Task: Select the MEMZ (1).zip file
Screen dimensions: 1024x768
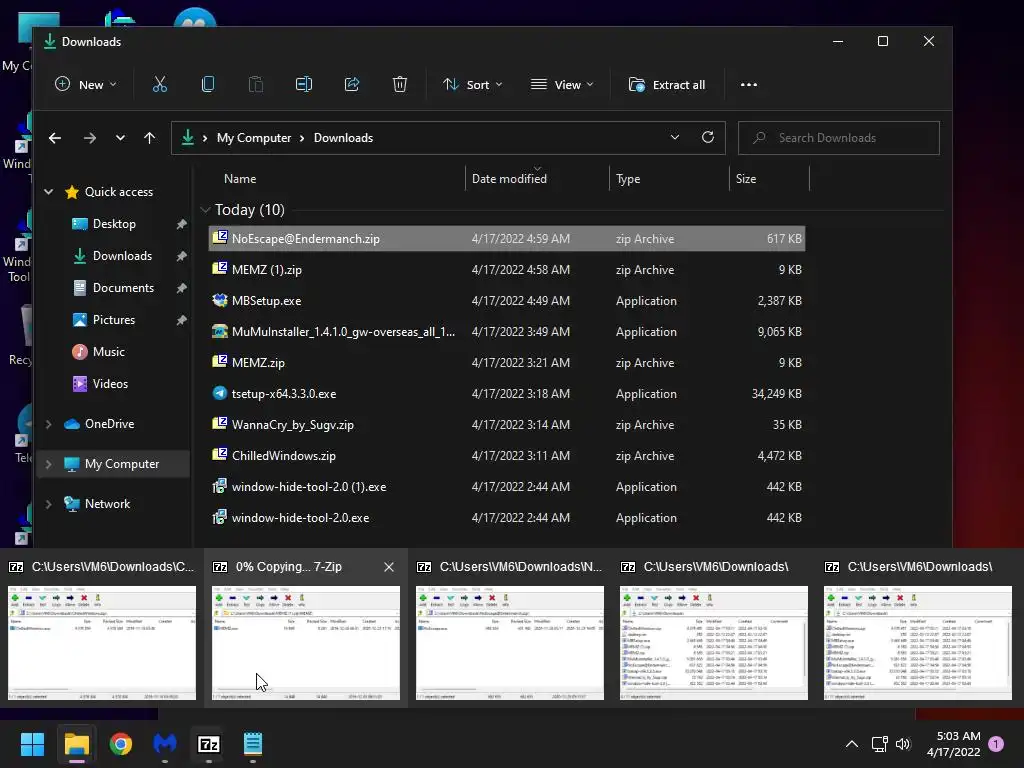Action: [507, 269]
